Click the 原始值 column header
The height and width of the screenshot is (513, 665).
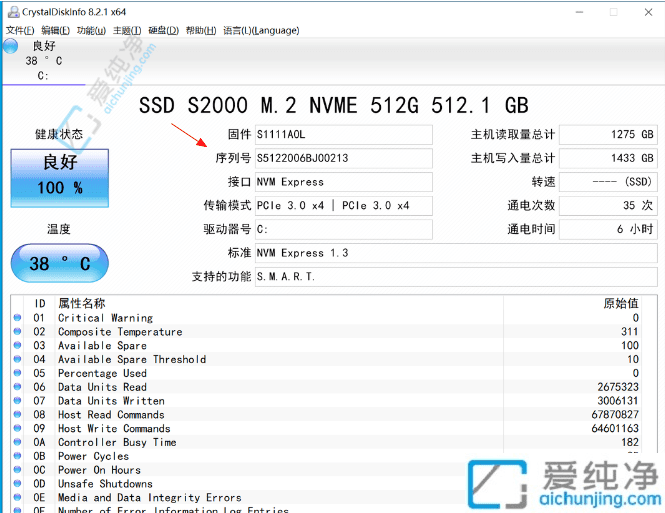621,304
